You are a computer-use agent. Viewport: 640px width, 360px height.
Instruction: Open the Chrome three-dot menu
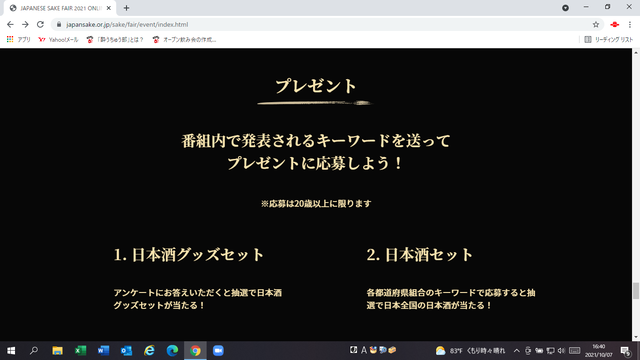point(630,24)
